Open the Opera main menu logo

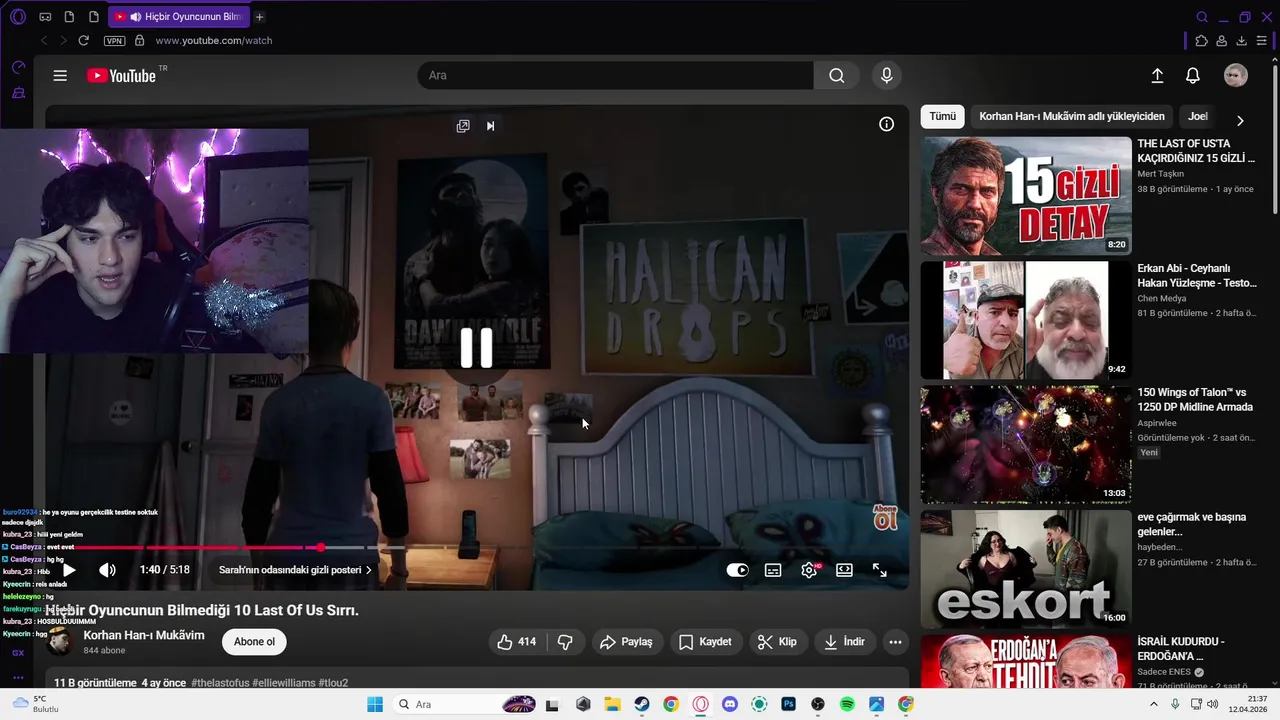pos(18,17)
